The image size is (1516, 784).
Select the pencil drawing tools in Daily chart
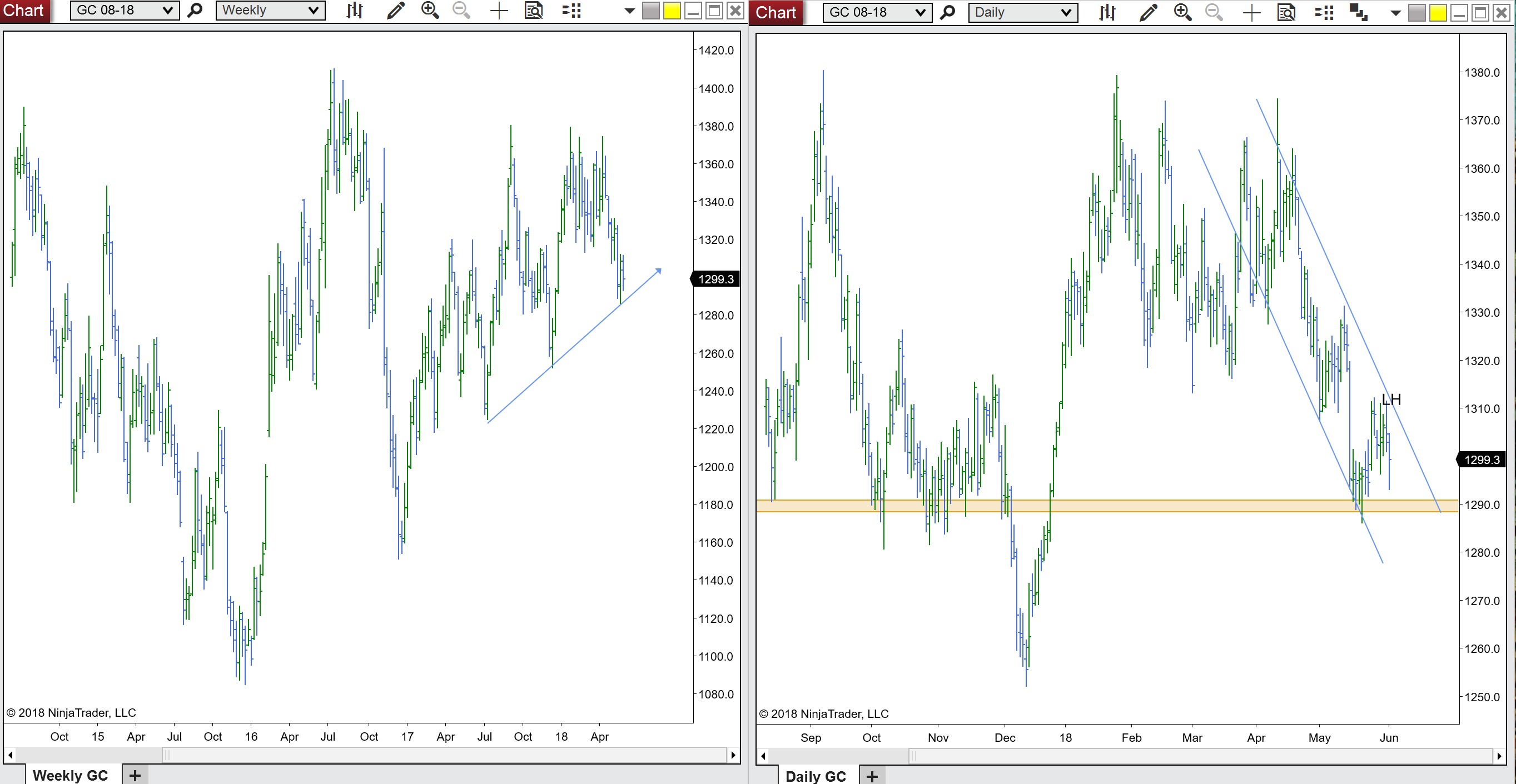click(1148, 12)
